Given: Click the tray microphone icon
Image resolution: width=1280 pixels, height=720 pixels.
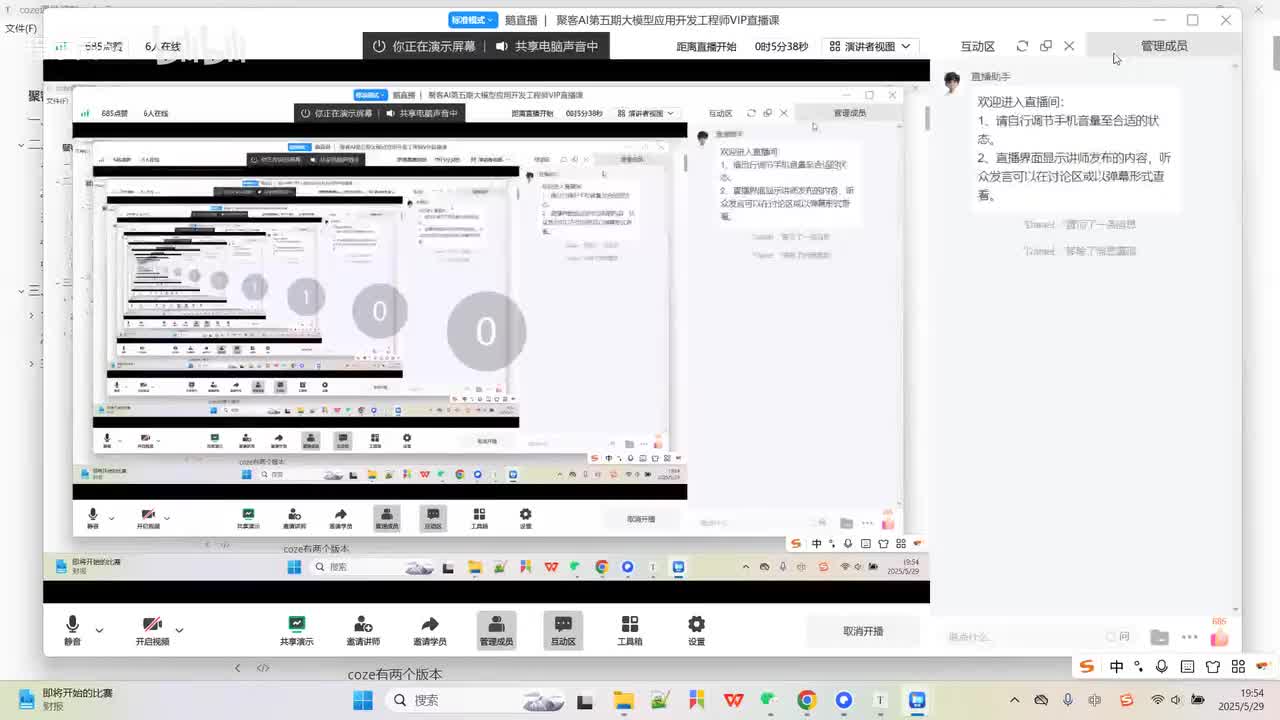Looking at the screenshot, I should click(x=1068, y=700).
